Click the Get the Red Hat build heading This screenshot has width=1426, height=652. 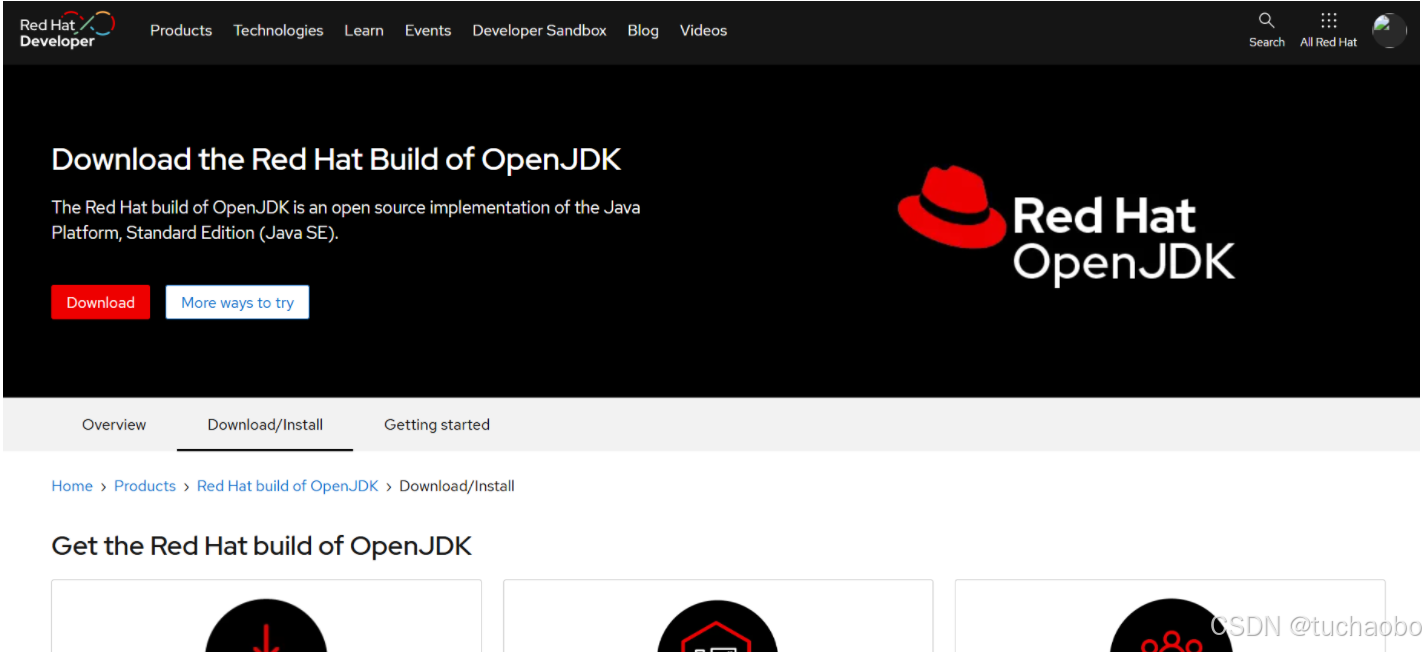[x=261, y=546]
